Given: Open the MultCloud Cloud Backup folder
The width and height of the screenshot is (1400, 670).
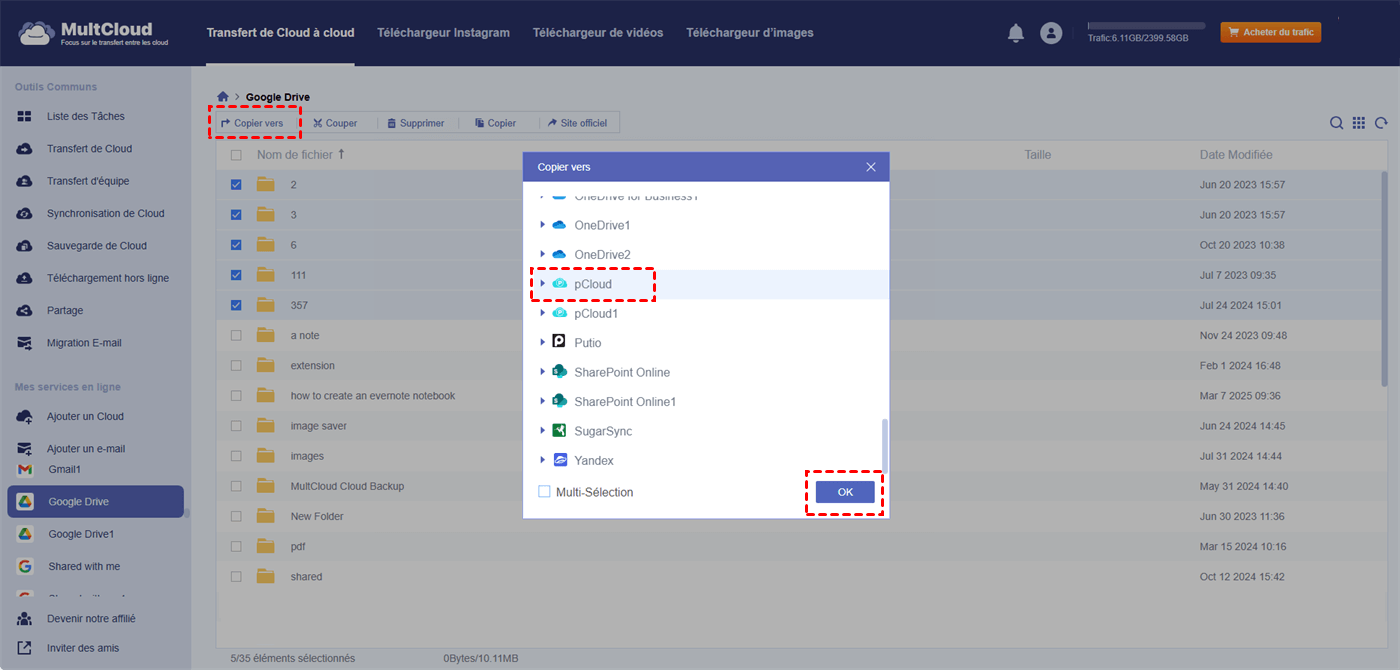Looking at the screenshot, I should [347, 486].
